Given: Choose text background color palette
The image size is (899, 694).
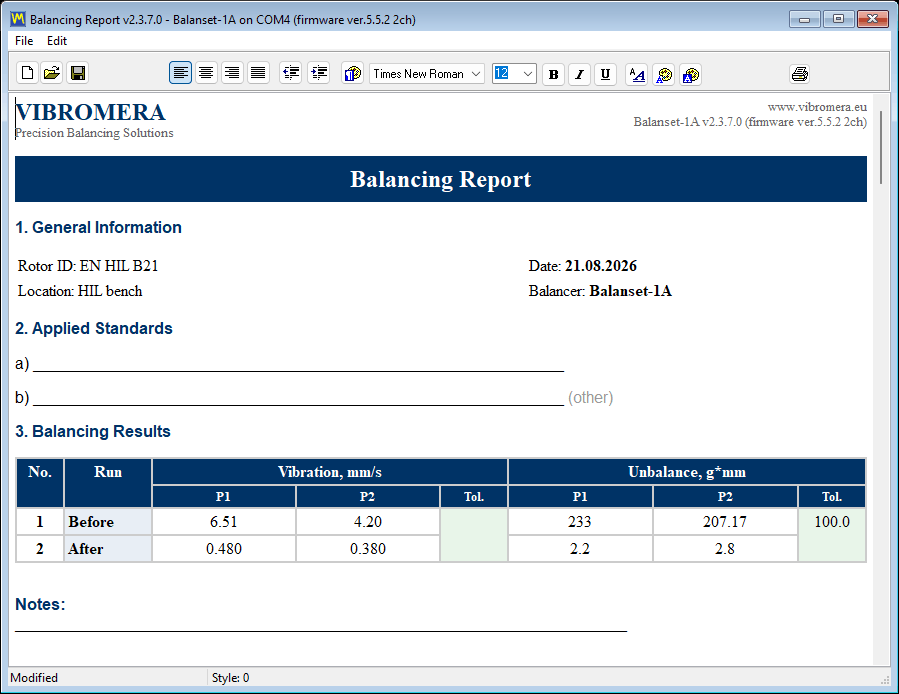Looking at the screenshot, I should pyautogui.click(x=690, y=74).
